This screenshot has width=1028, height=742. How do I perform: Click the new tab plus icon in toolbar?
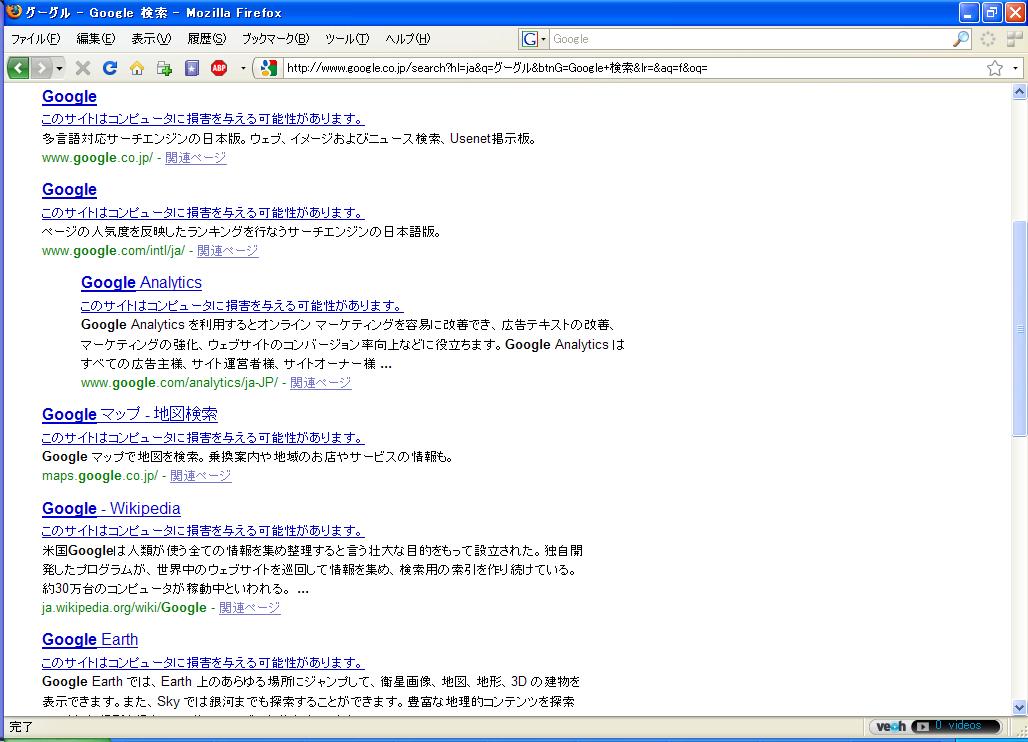[164, 68]
